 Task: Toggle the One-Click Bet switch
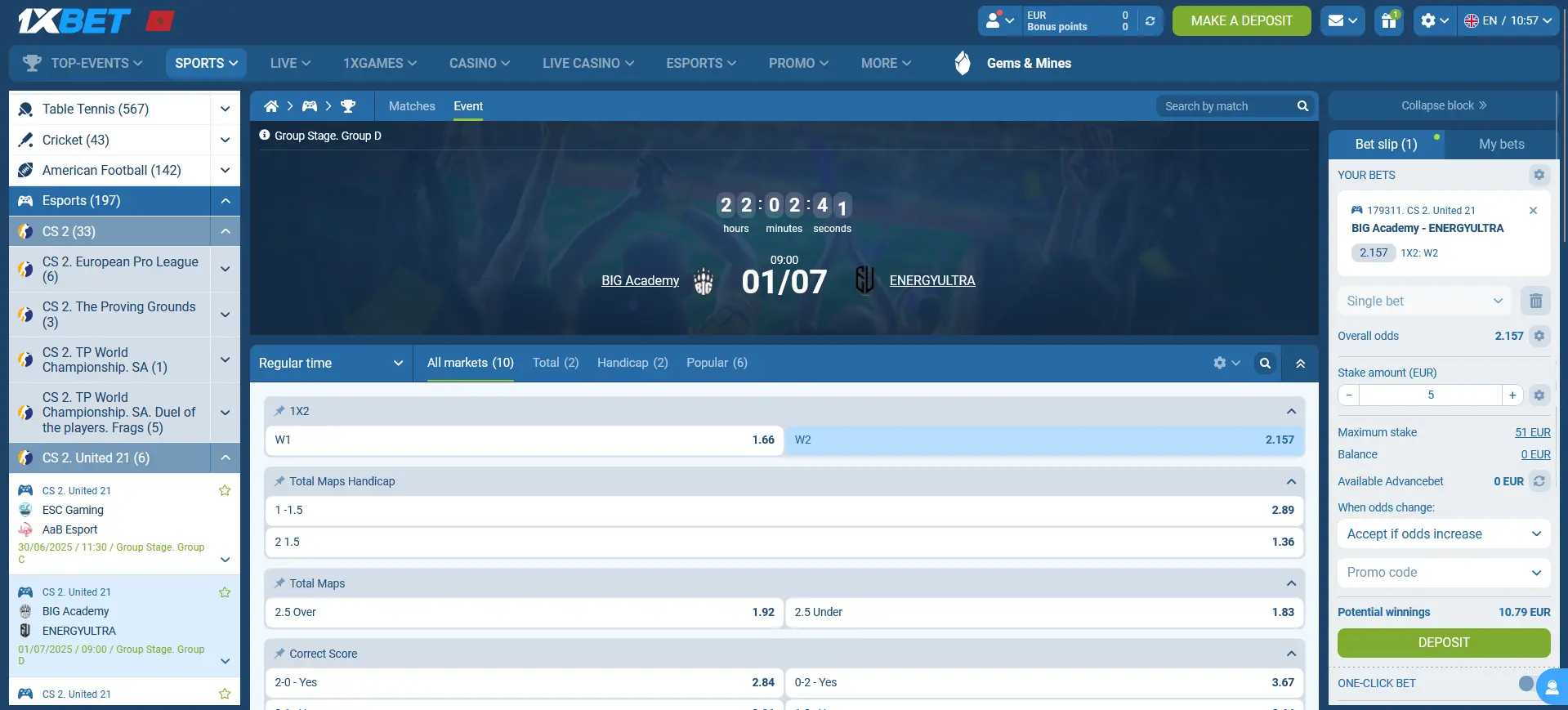tap(1526, 683)
